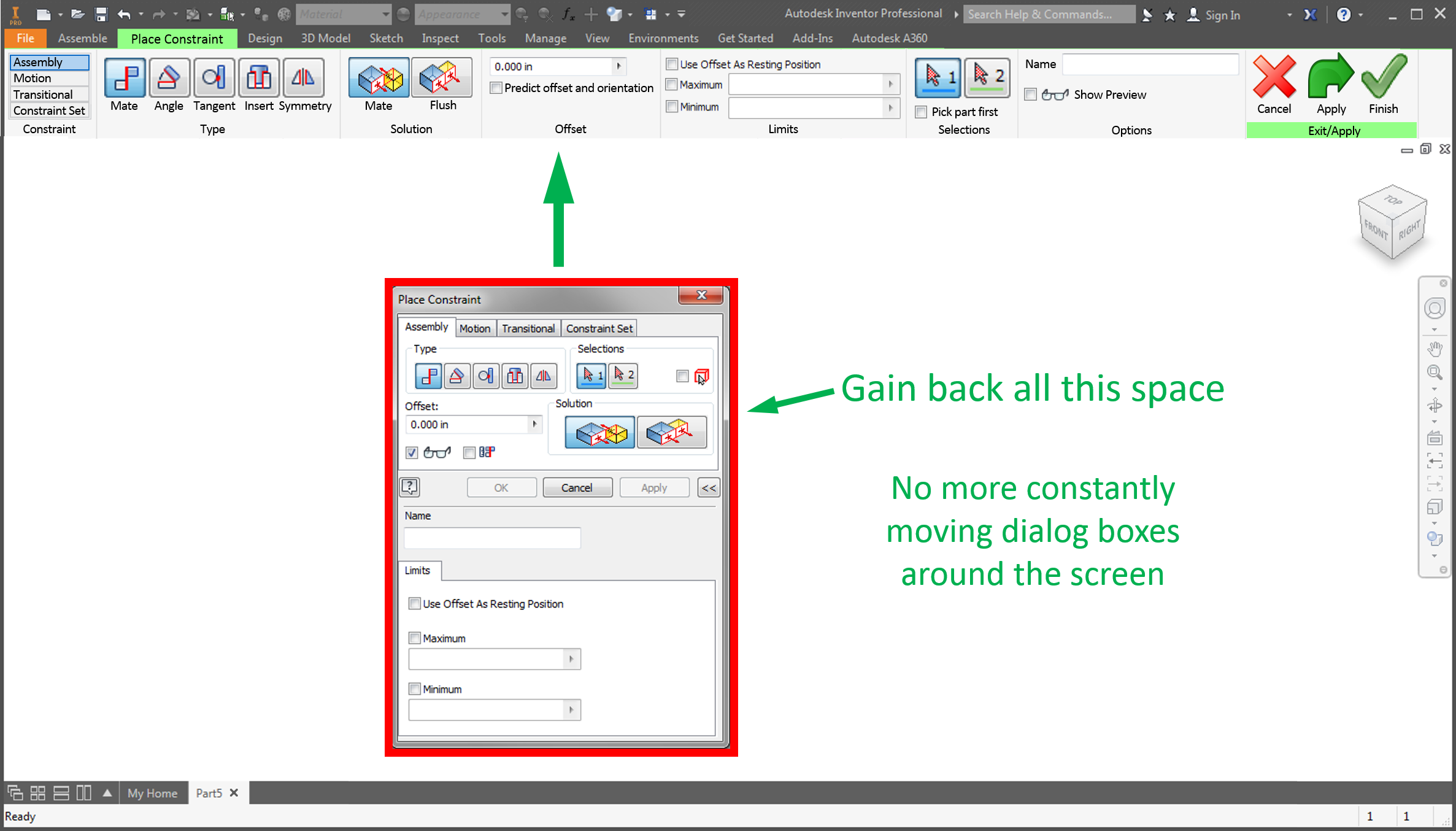Choose the Flush solution icon

pos(442,77)
